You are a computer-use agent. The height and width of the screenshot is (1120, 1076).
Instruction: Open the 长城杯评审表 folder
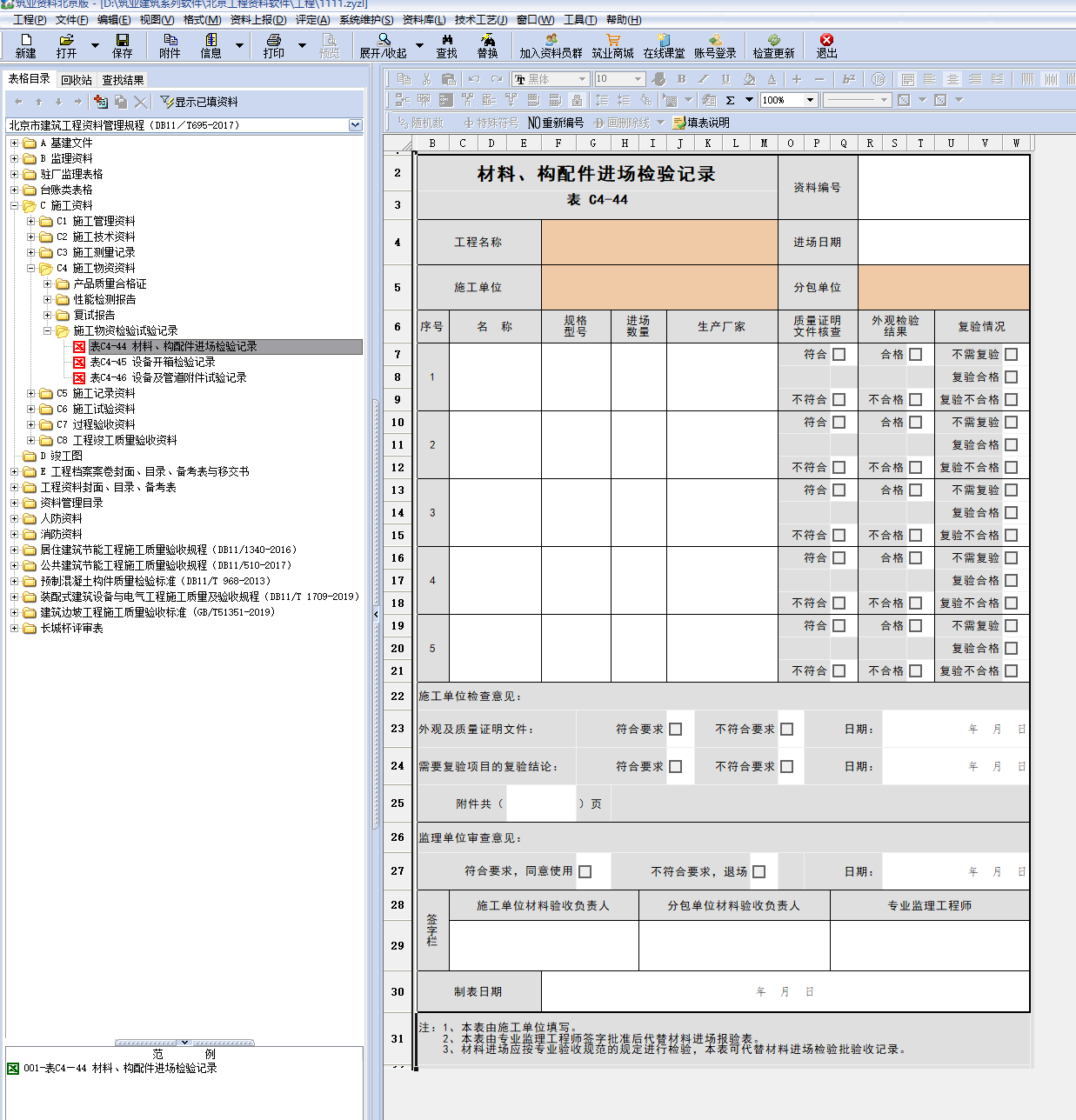71,628
